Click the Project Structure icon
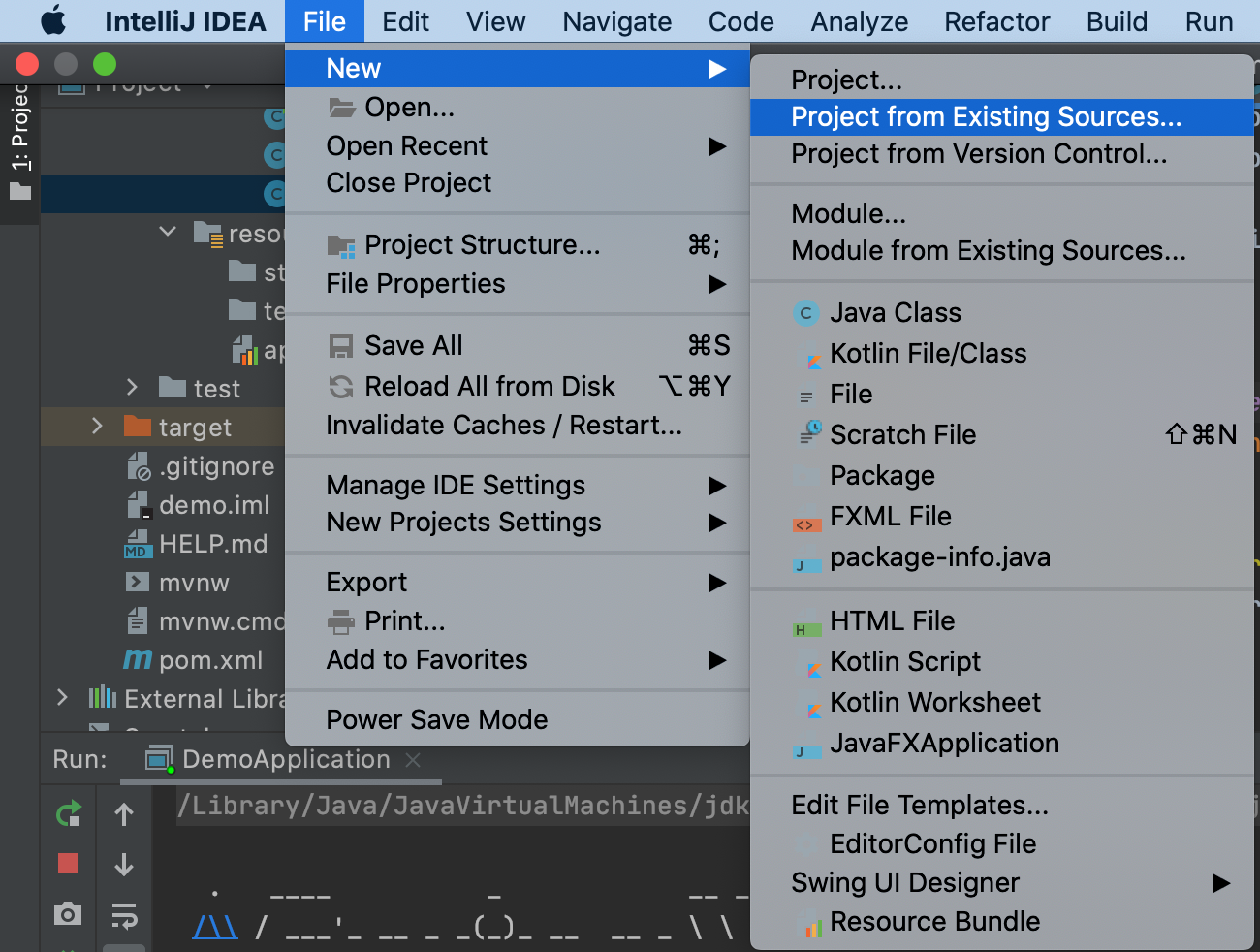Image resolution: width=1260 pixels, height=952 pixels. (x=341, y=245)
